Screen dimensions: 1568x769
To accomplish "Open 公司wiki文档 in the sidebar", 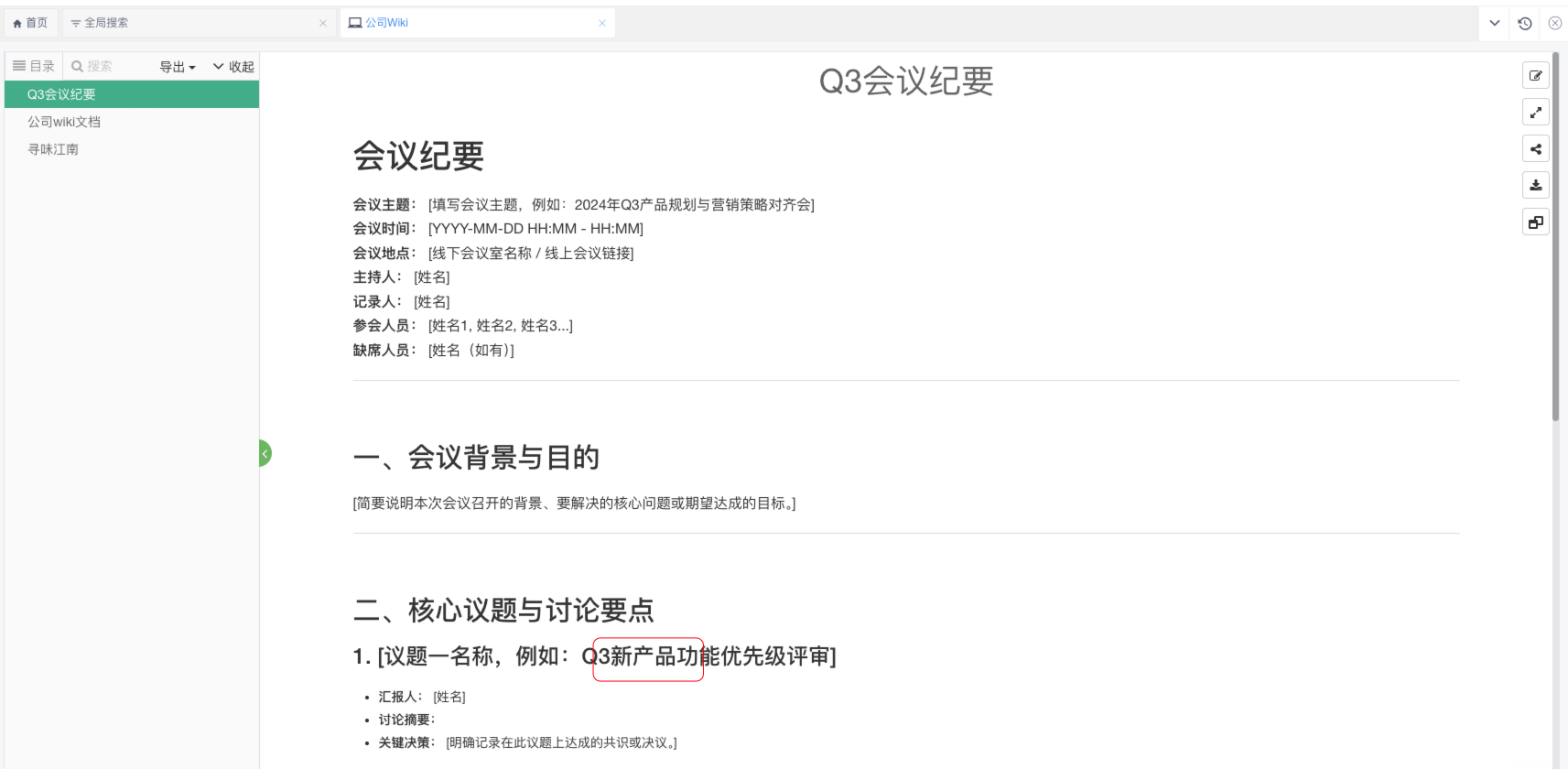I will click(x=132, y=122).
